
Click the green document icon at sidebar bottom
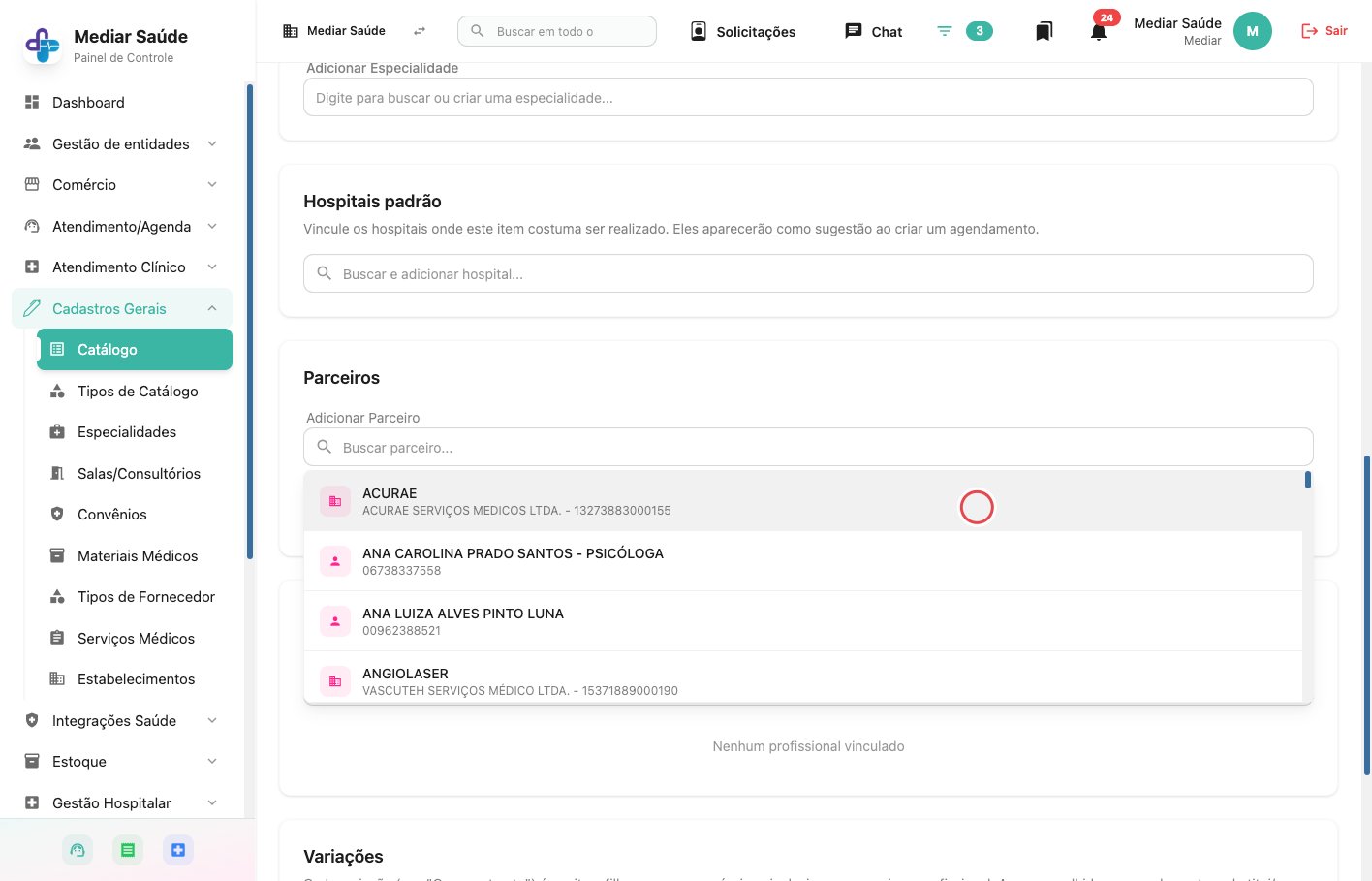tap(128, 850)
